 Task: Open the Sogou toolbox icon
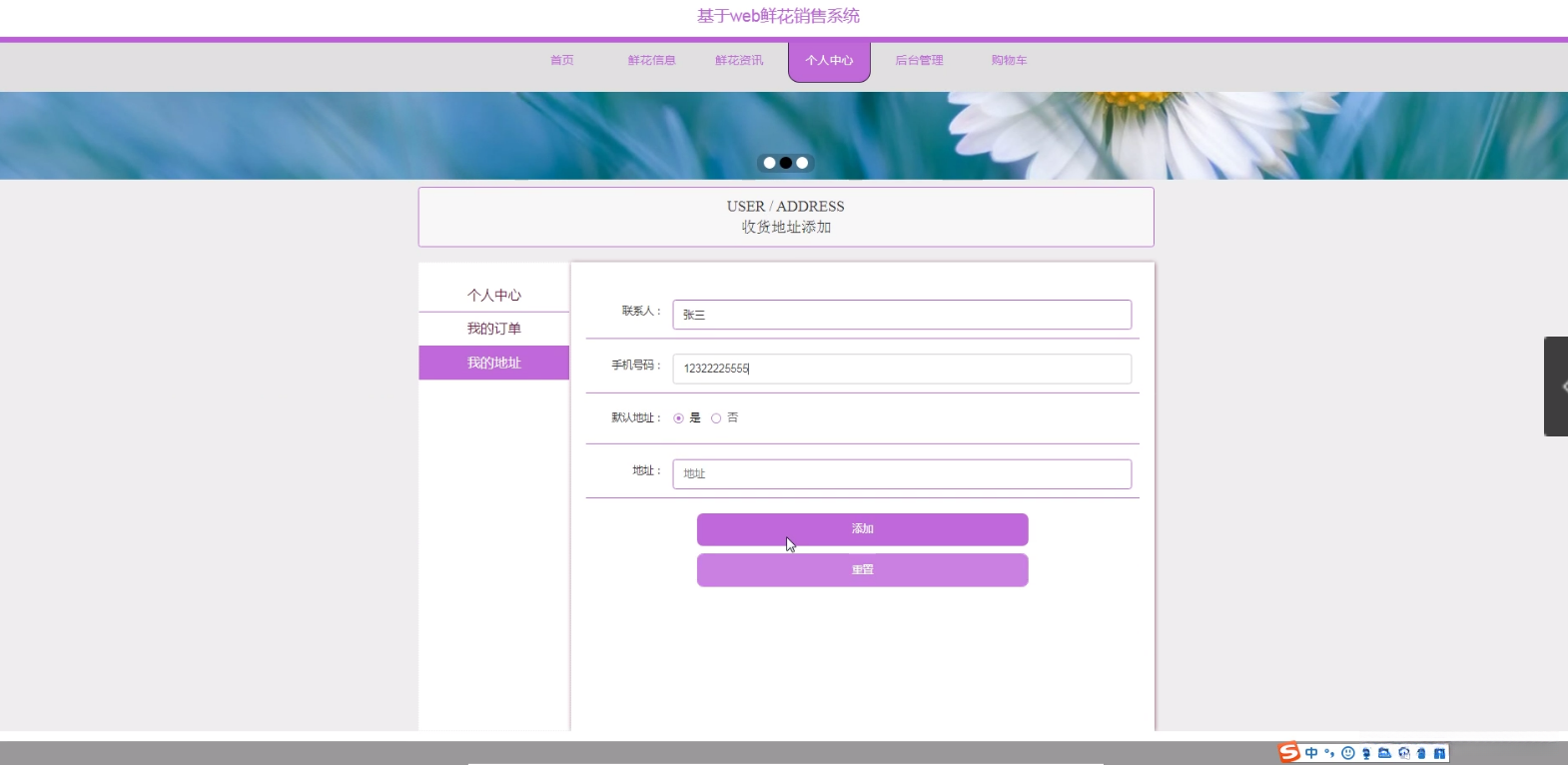tap(1439, 753)
